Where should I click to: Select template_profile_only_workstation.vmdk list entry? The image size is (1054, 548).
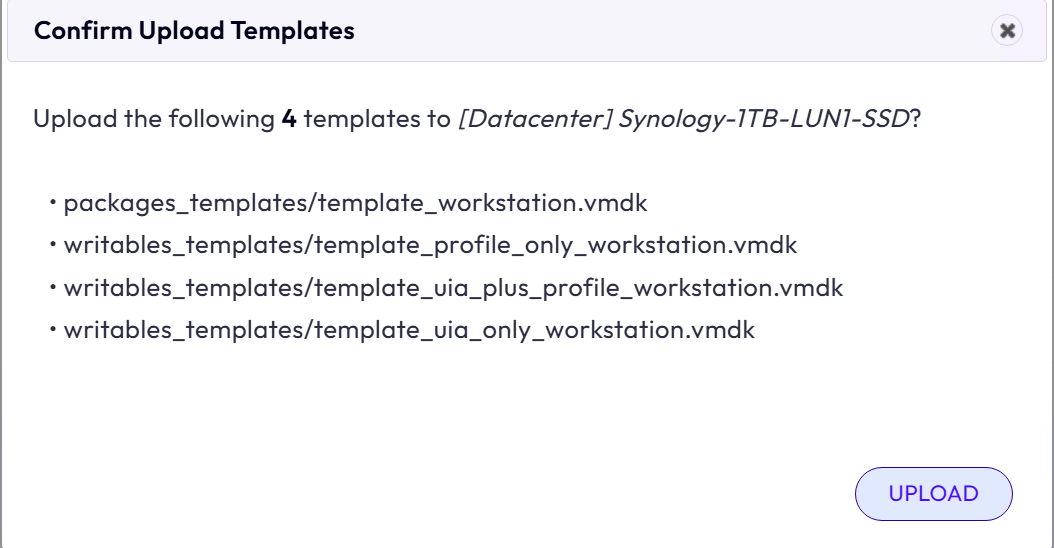pyautogui.click(x=430, y=245)
